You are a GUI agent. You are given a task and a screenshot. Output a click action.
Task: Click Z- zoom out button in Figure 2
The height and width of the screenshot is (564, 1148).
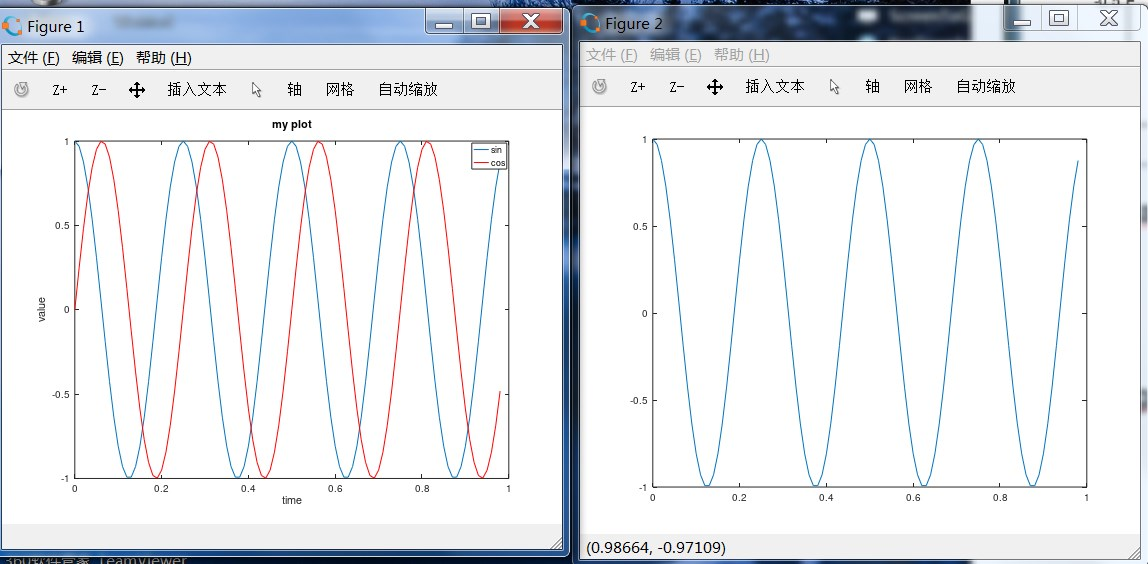pyautogui.click(x=676, y=87)
